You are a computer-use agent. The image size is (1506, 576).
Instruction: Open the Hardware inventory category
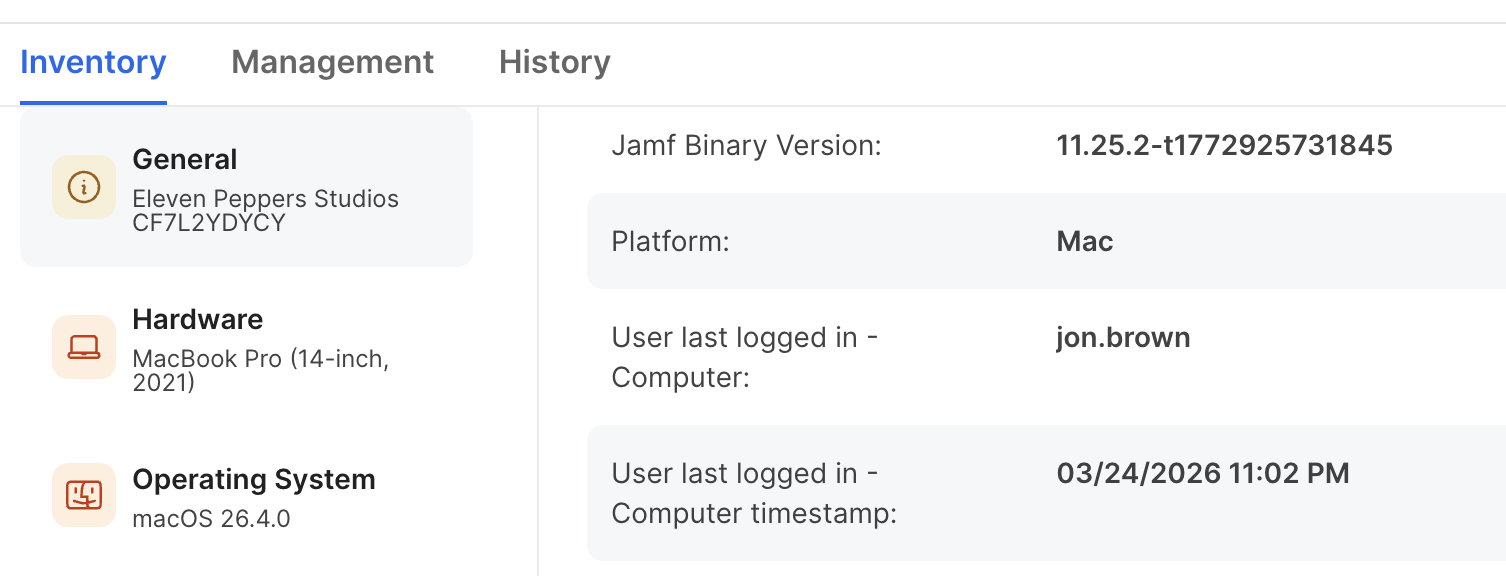pyautogui.click(x=197, y=318)
